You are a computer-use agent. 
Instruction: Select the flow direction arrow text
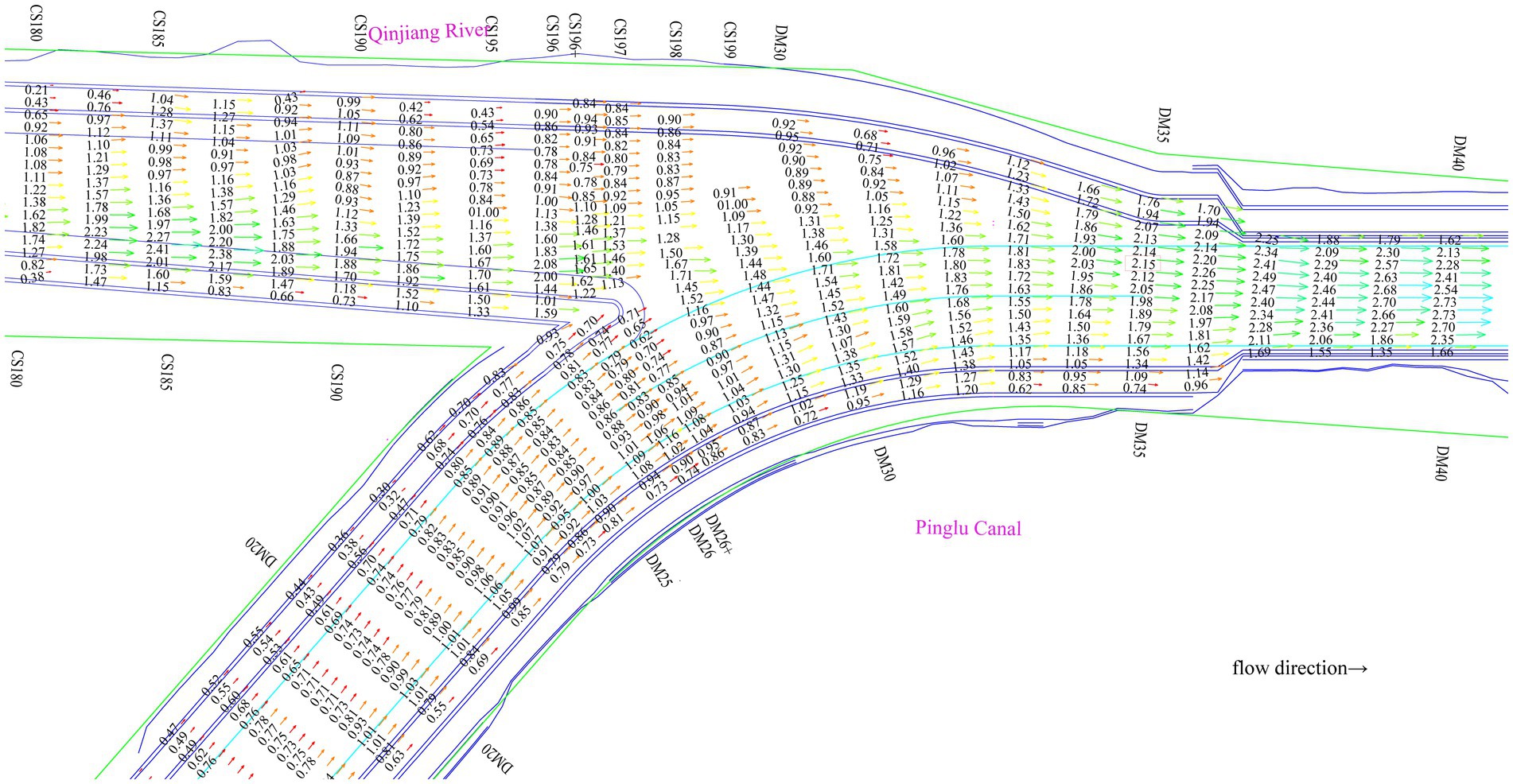click(x=1299, y=668)
